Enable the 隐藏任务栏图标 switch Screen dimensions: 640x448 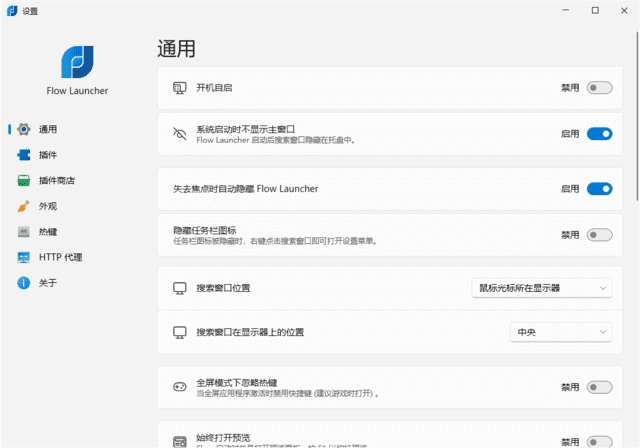[599, 235]
